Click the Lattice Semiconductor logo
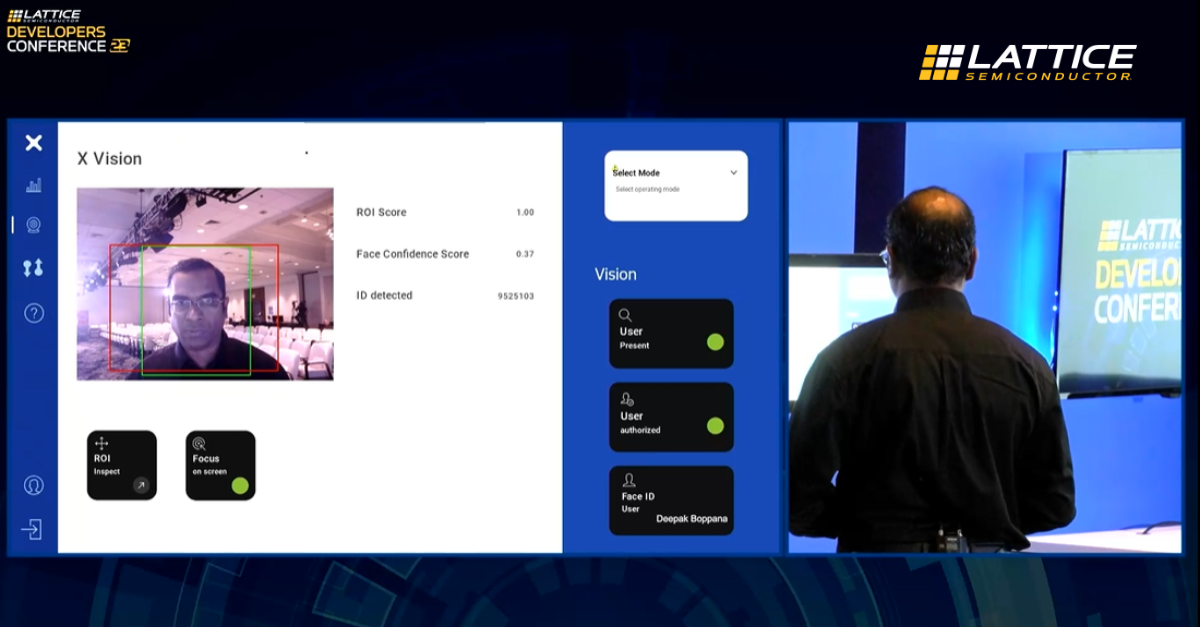 (x=1028, y=62)
